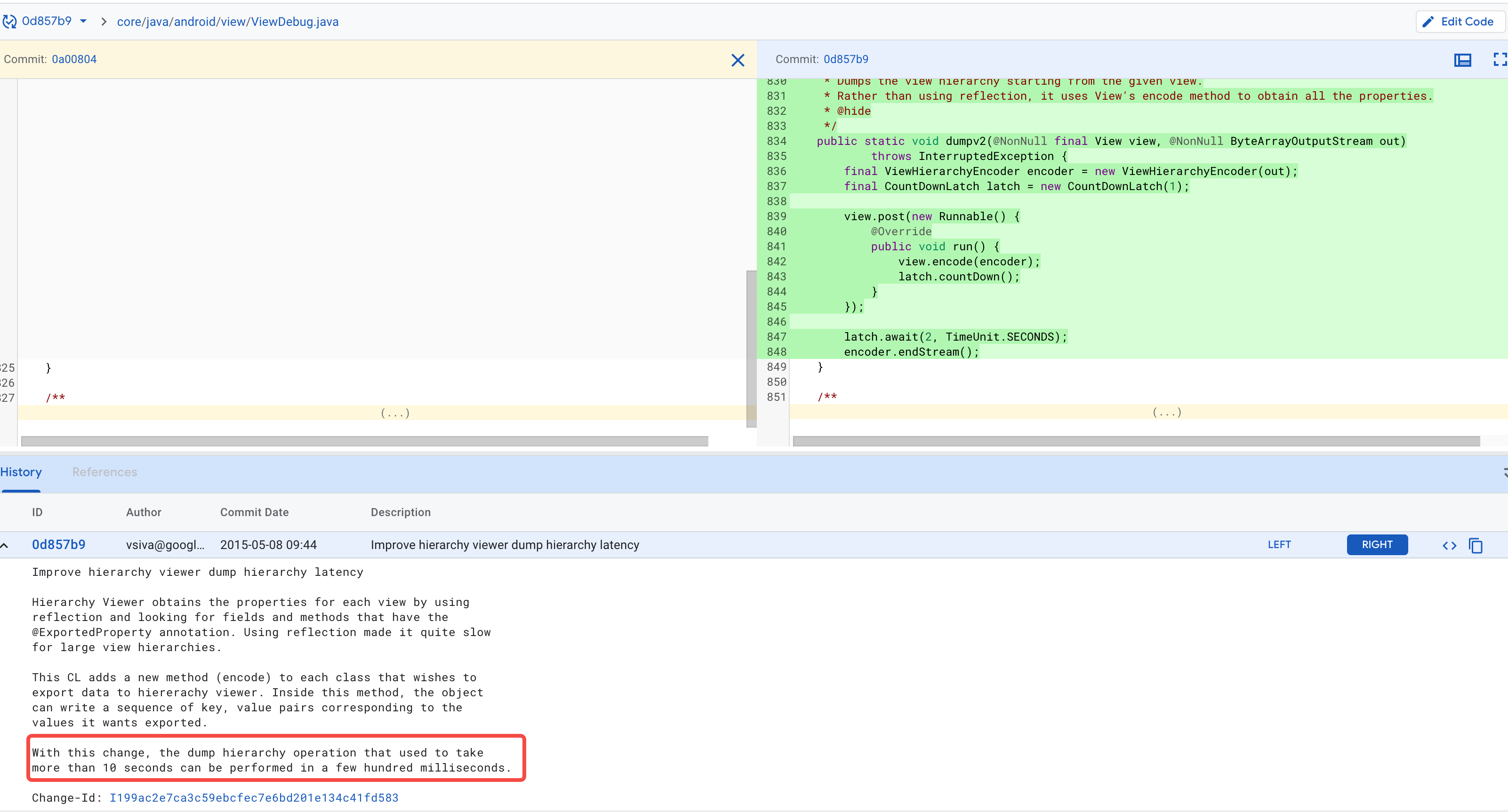Copy the commit ID using the copy icon
Image resolution: width=1508 pixels, height=812 pixels.
coord(1475,546)
